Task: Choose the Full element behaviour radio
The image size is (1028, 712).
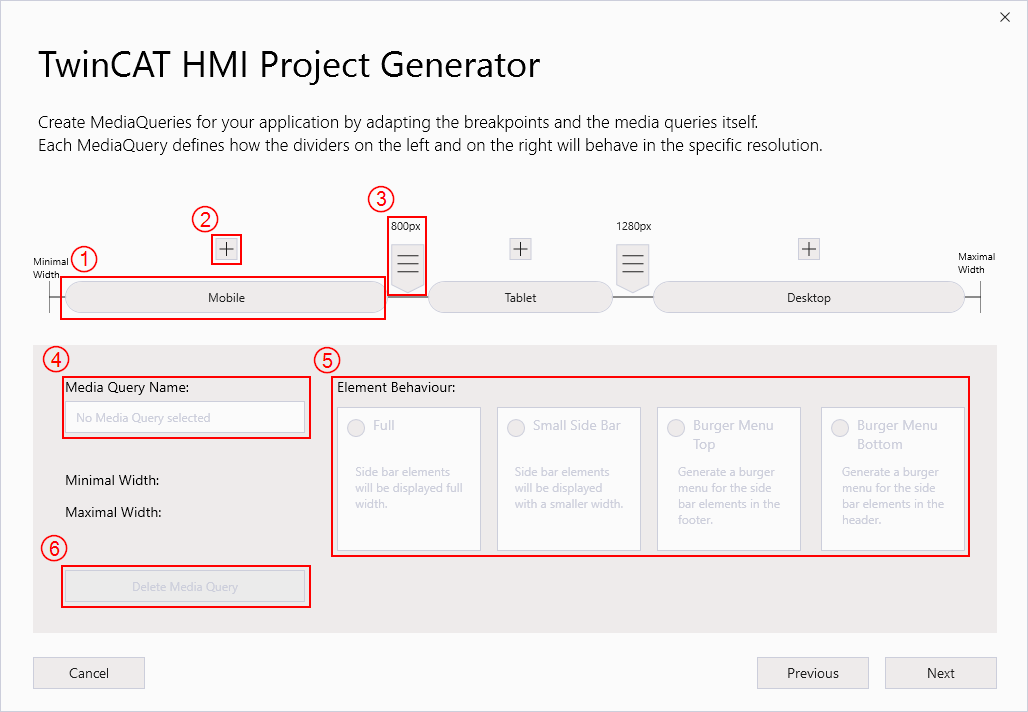Action: pos(356,428)
